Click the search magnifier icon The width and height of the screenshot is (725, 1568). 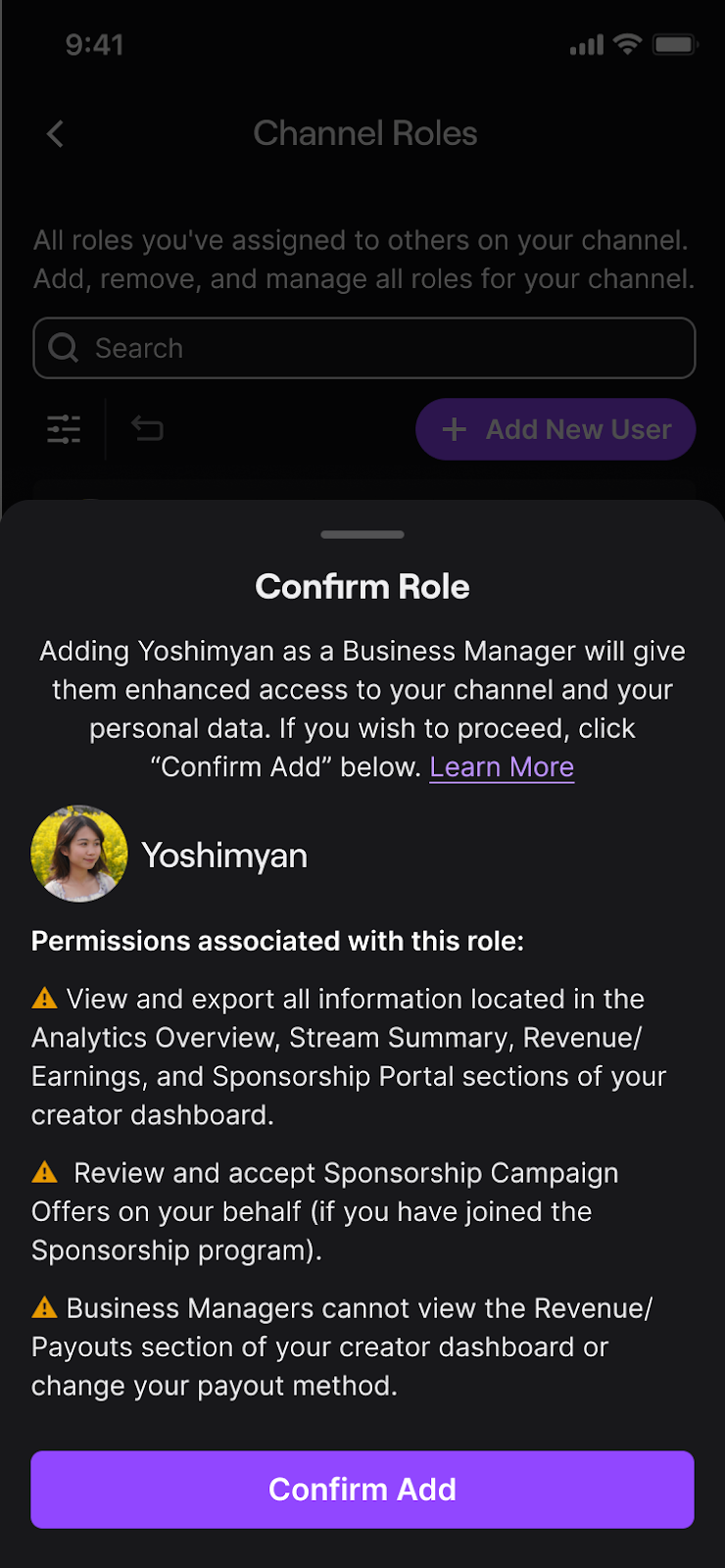point(64,348)
